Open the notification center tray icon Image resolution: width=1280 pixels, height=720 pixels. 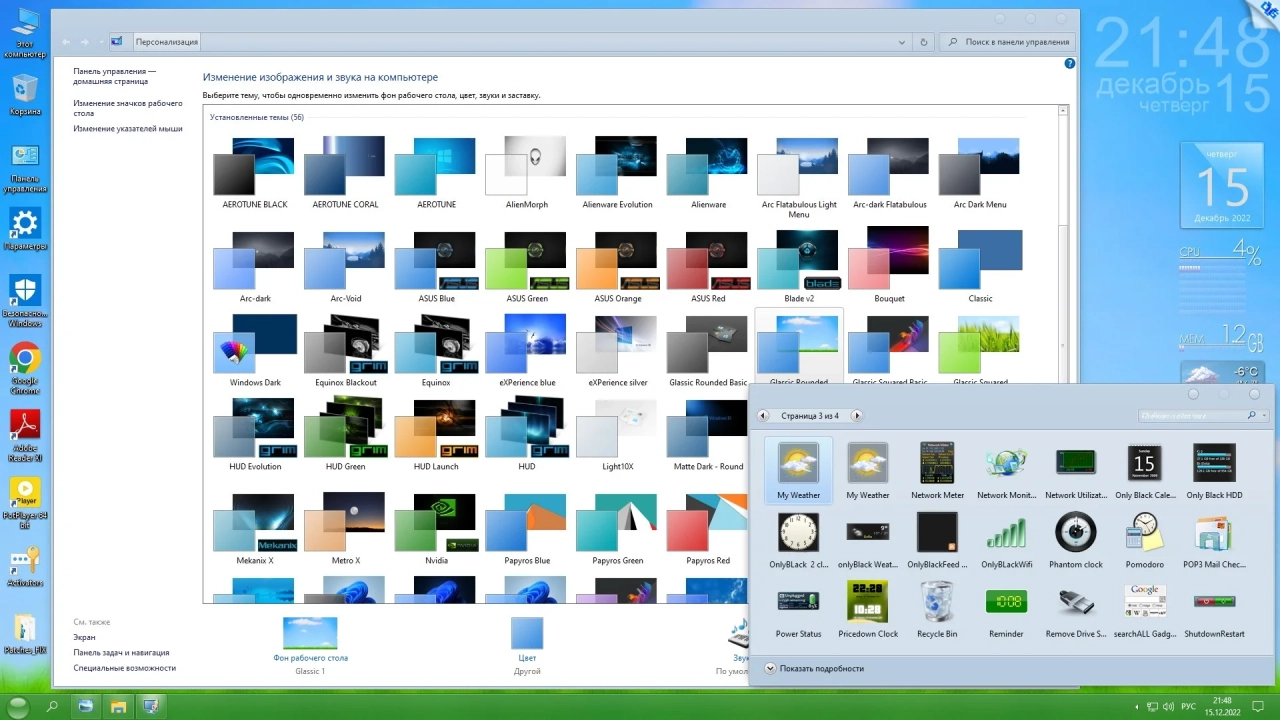[1258, 706]
